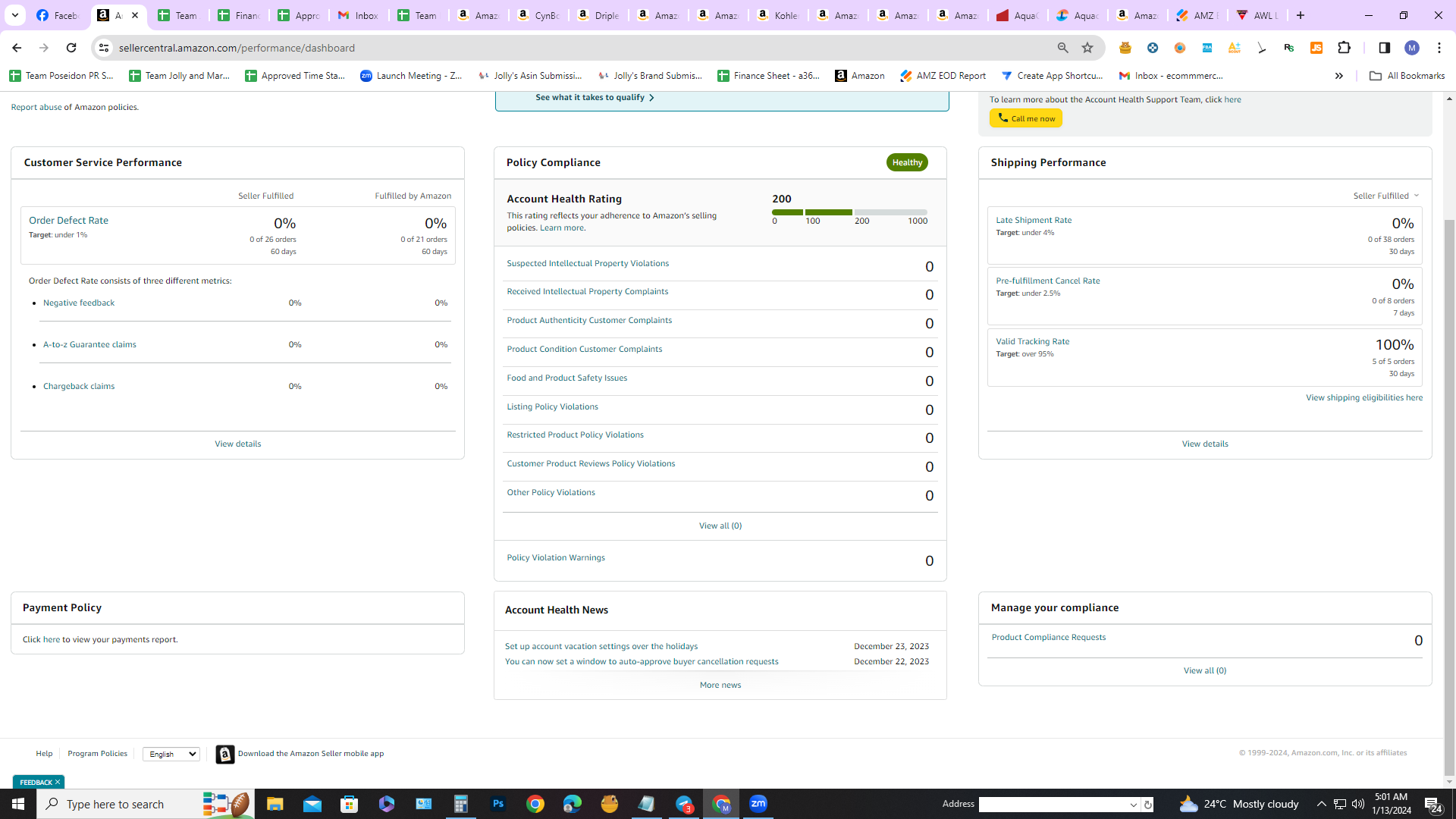The image size is (1456, 819).
Task: Click View shipping eligibilities here
Action: [x=1364, y=397]
